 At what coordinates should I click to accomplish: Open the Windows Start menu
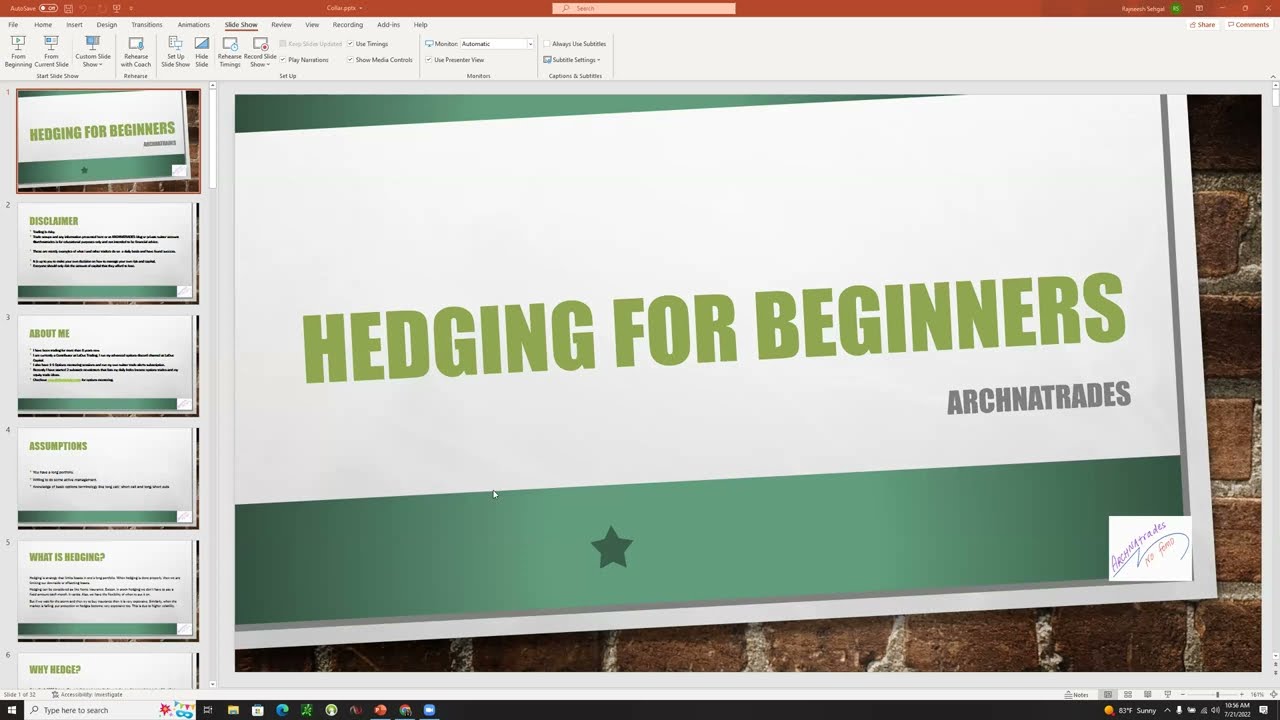tap(11, 710)
